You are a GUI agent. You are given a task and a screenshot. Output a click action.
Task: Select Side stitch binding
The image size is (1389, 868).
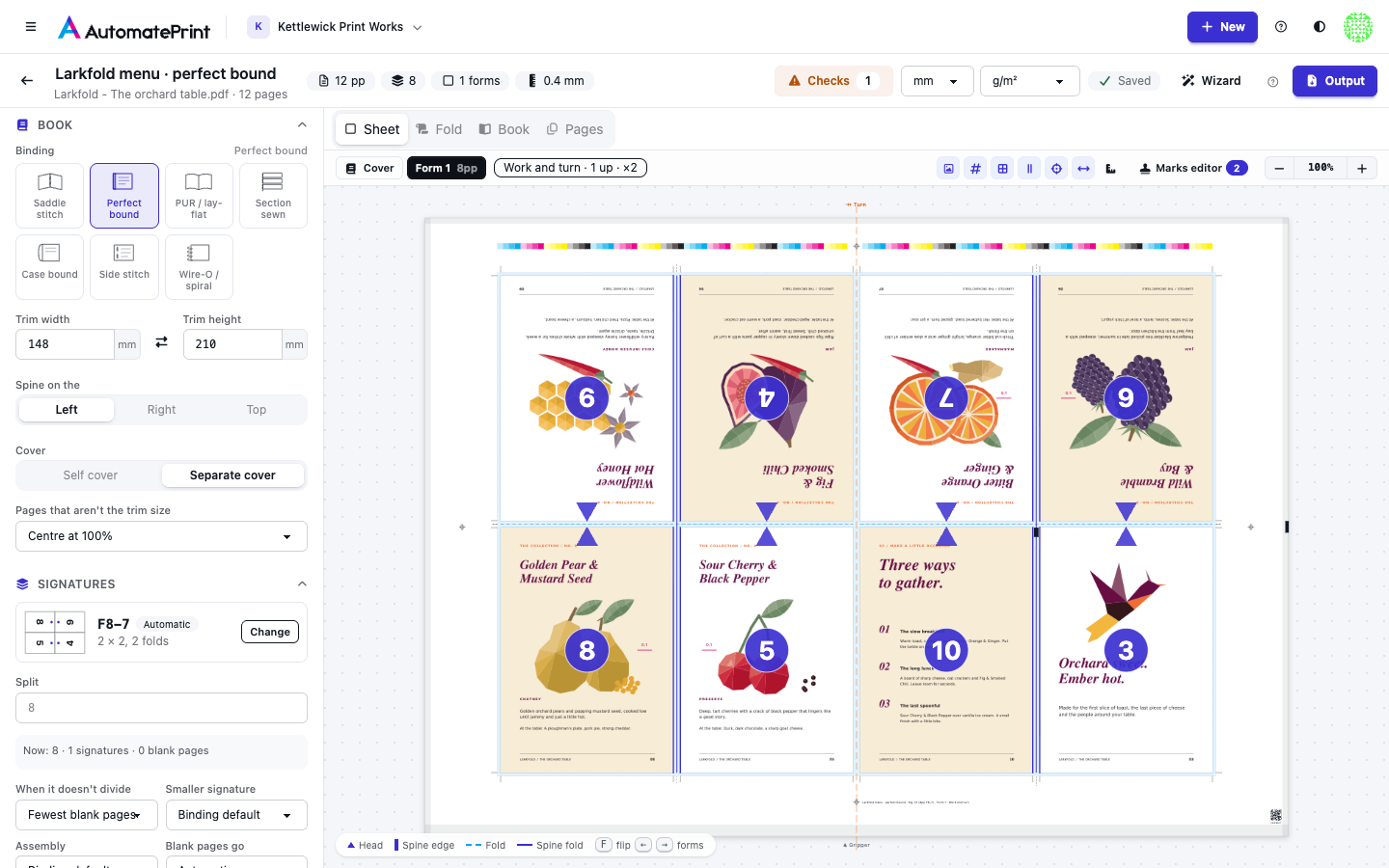124,267
